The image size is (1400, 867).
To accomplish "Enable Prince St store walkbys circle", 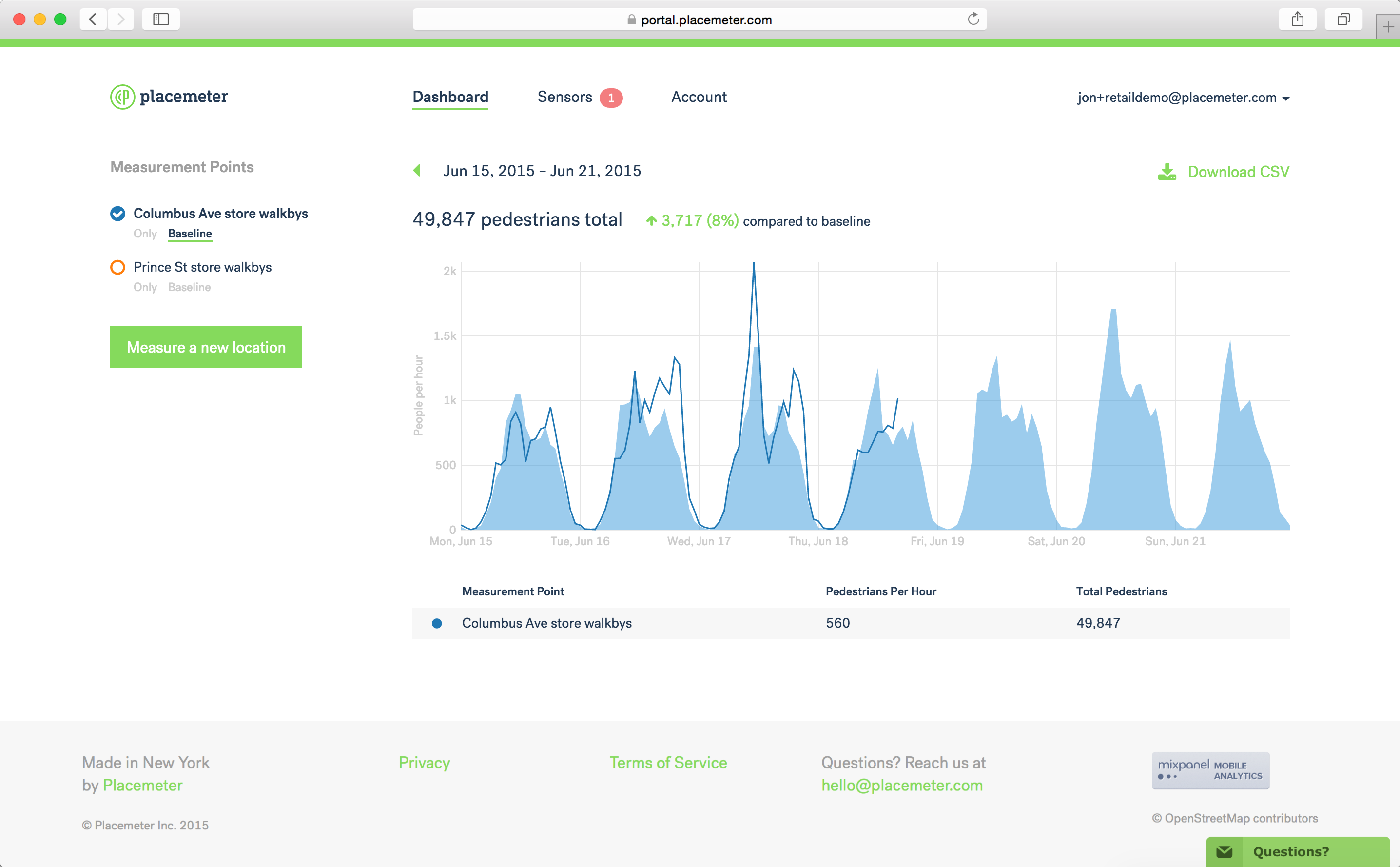I will pos(117,267).
